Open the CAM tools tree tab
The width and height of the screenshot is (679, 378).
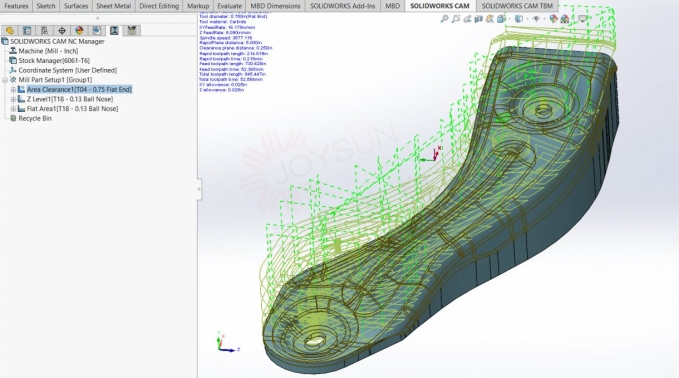click(x=132, y=30)
